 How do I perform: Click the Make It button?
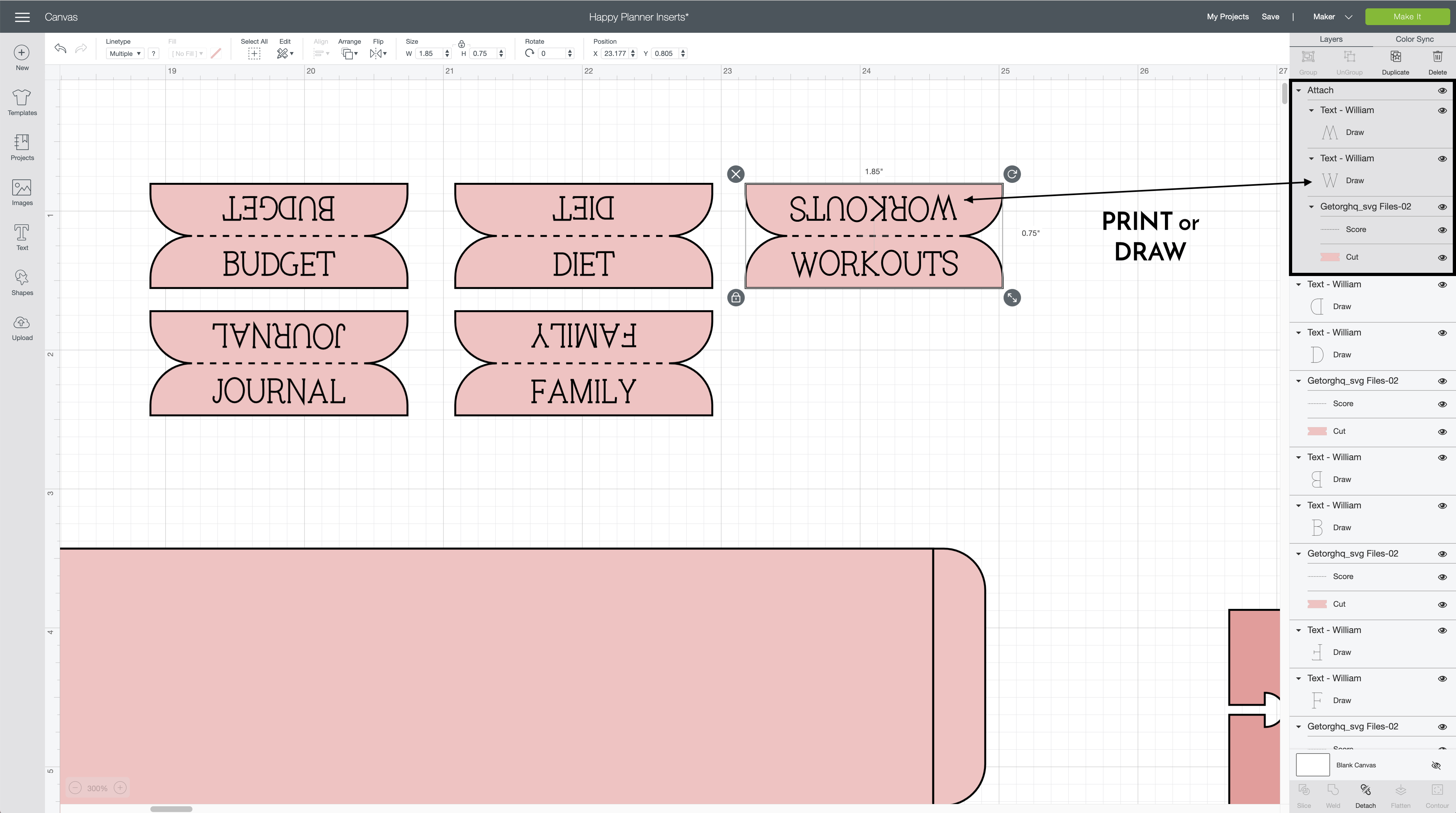point(1407,17)
